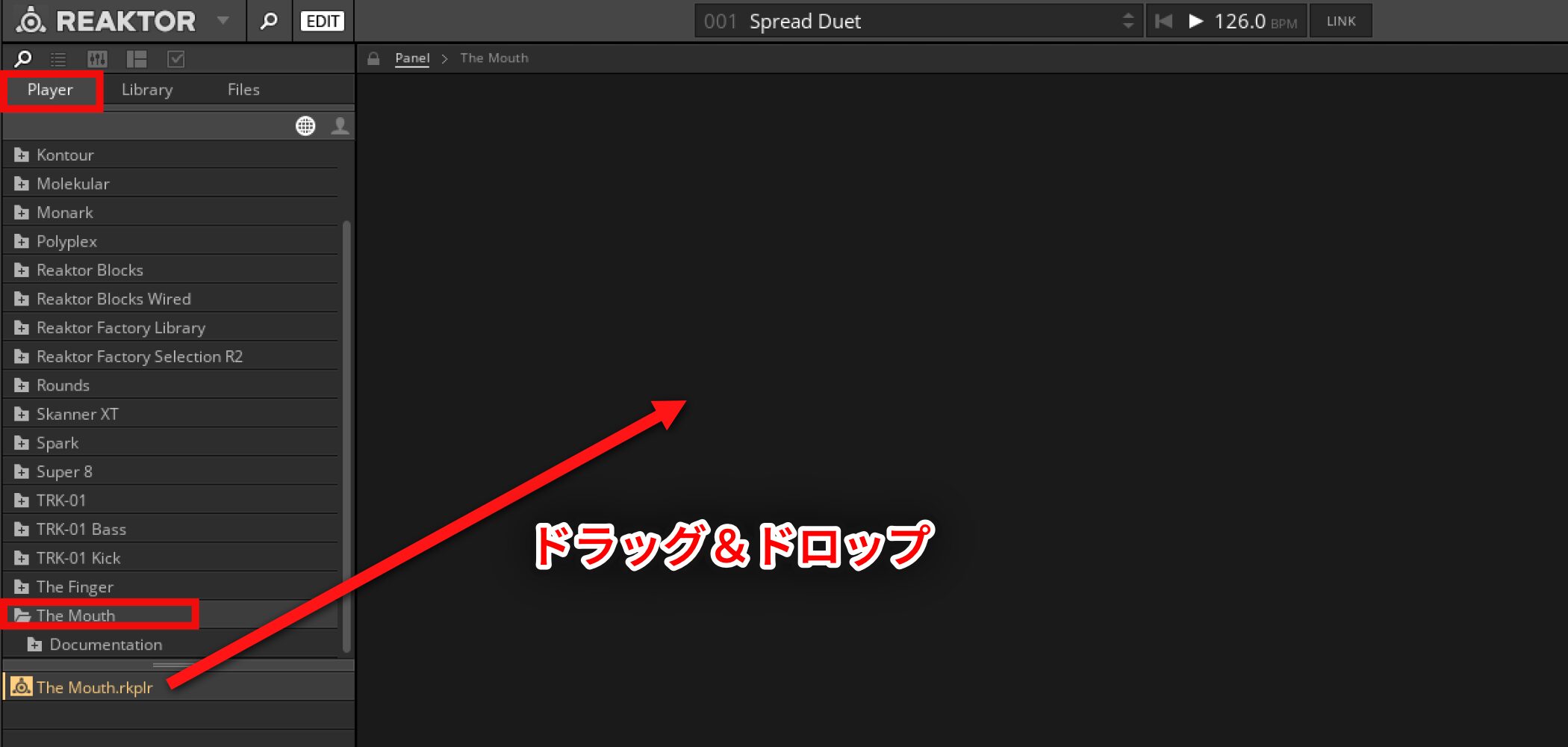Screen dimensions: 1568x747
Task: Show factory content with globe icon
Action: 305,125
